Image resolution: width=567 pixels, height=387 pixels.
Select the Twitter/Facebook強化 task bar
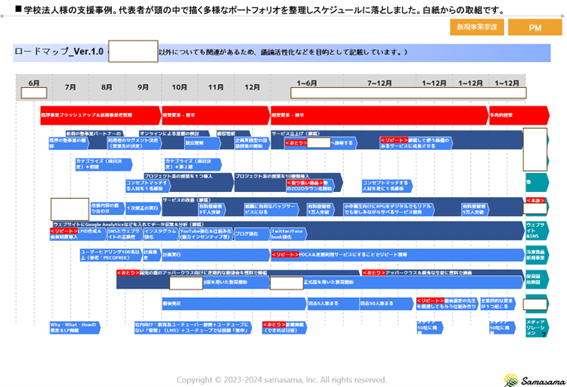coord(289,234)
